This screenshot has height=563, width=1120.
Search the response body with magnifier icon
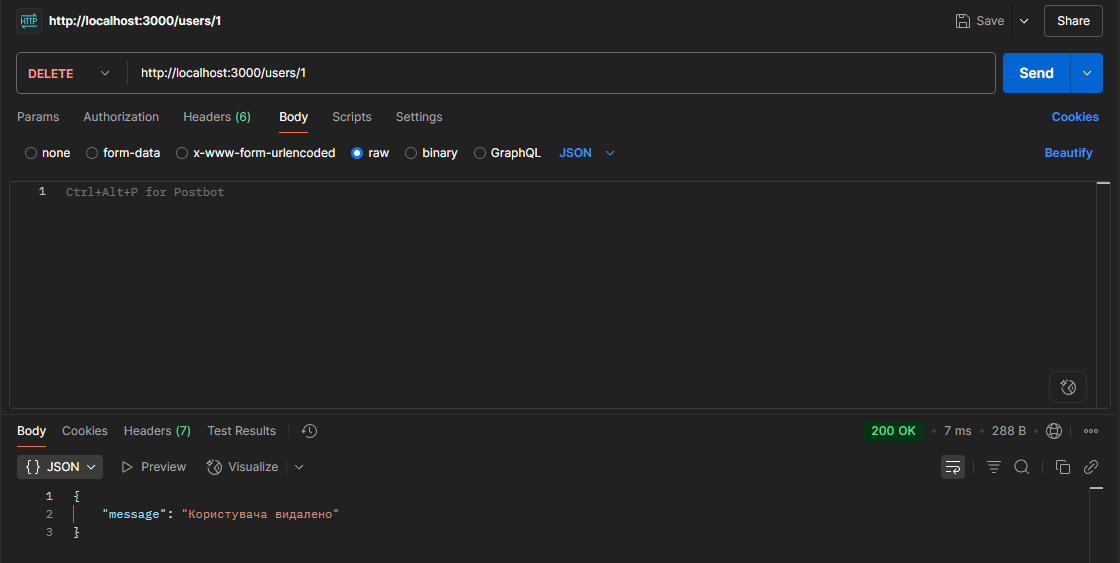coord(1022,467)
